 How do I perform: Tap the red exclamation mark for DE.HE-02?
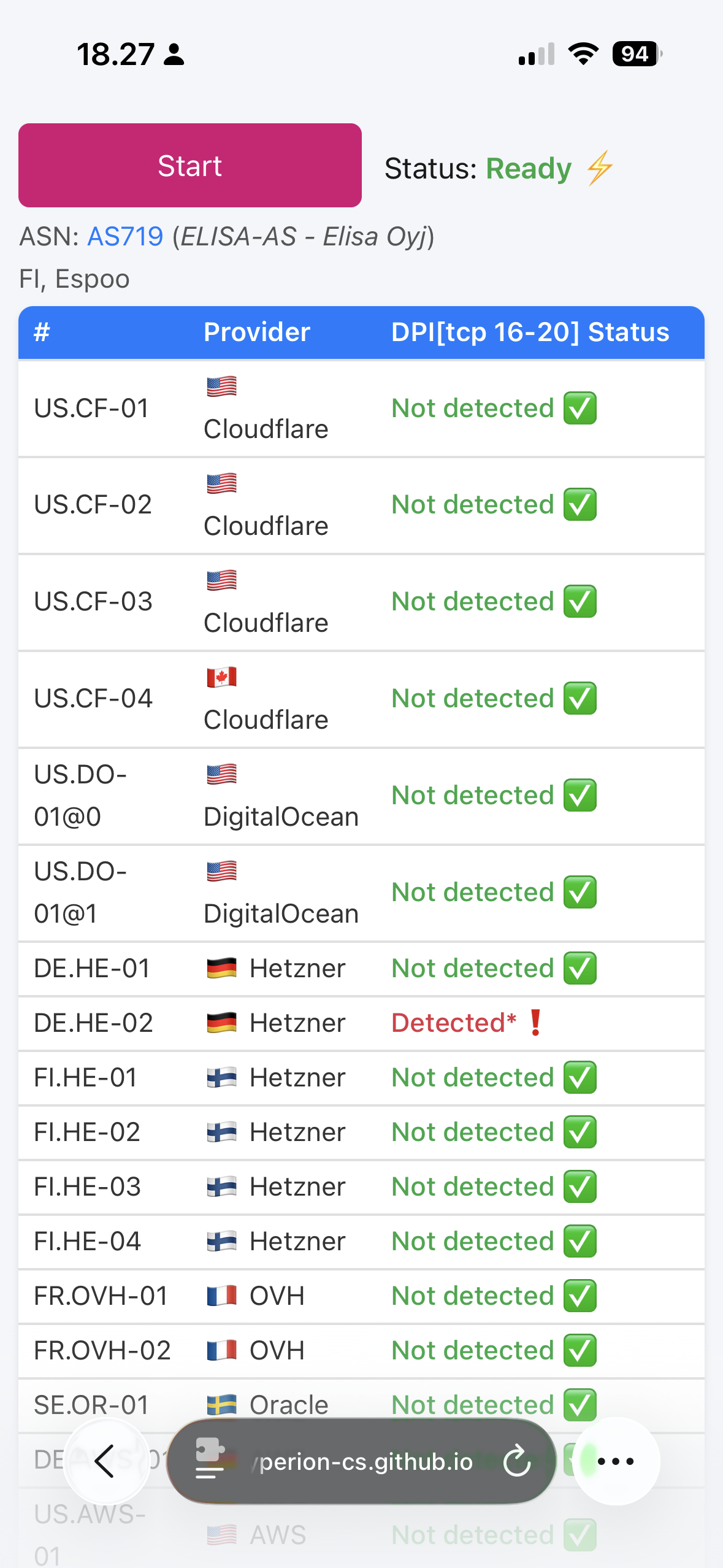[x=535, y=1023]
